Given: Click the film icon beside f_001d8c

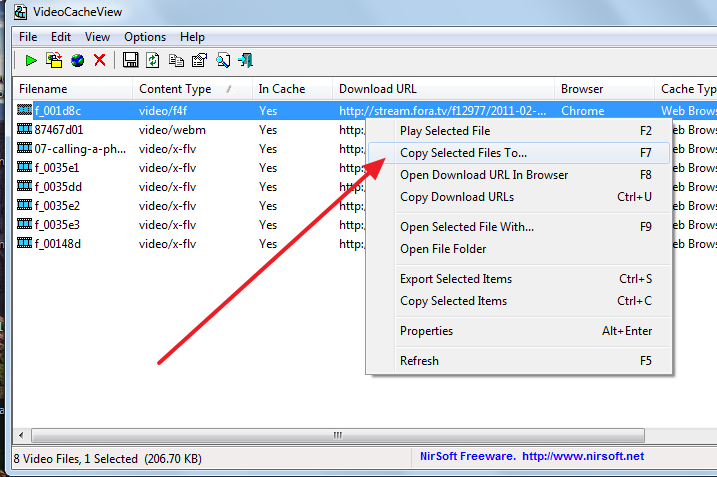Looking at the screenshot, I should [25, 110].
